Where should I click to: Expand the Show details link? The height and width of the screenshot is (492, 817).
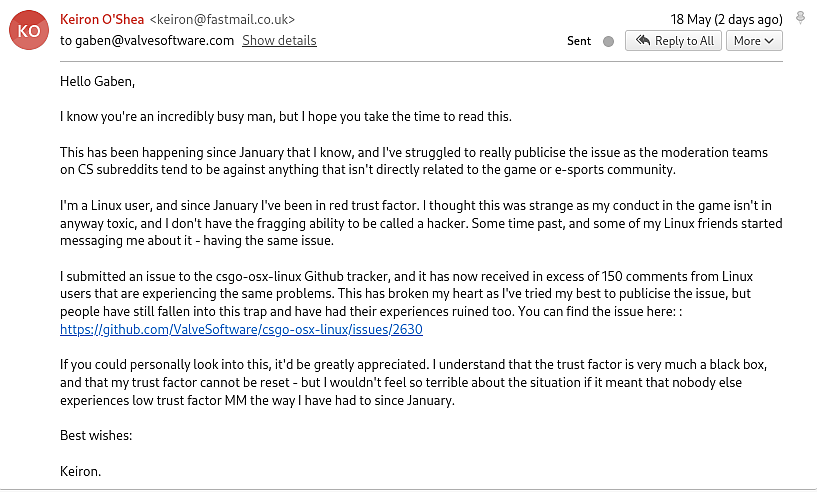point(279,40)
